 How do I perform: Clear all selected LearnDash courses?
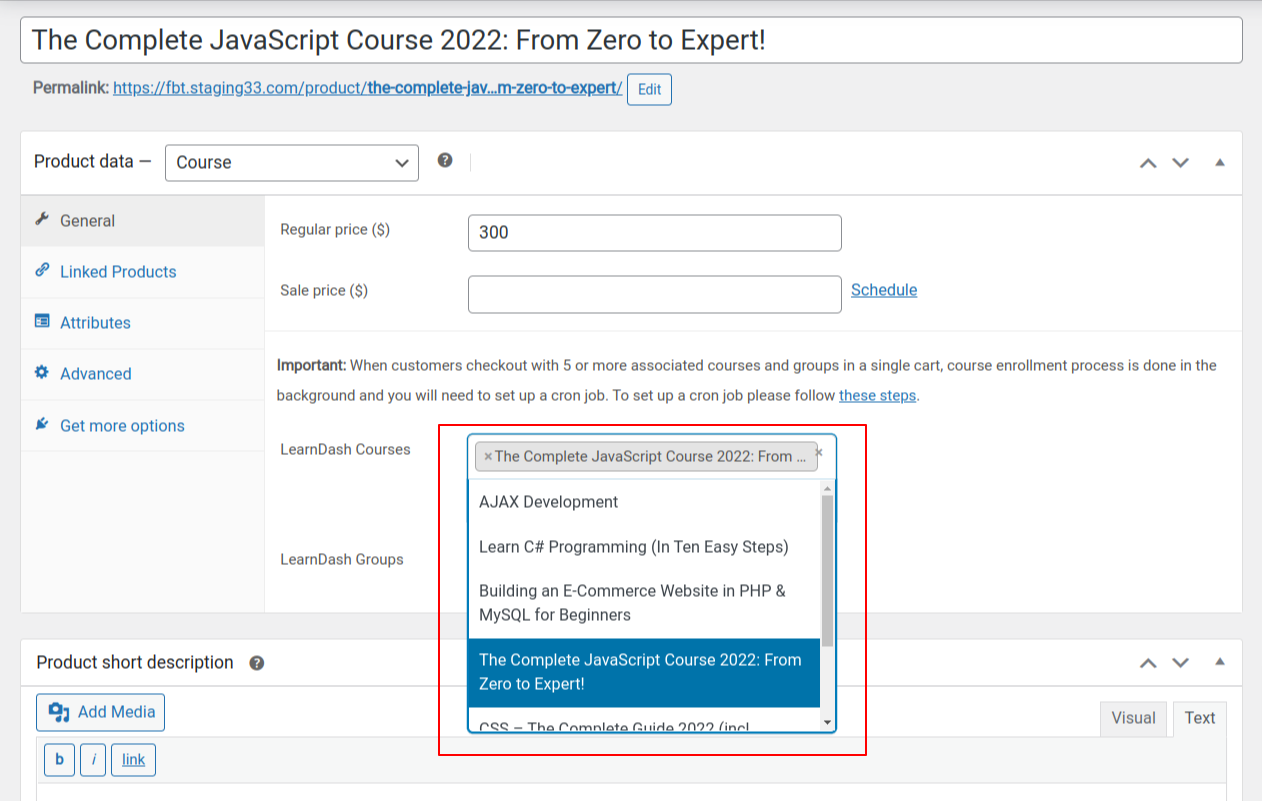(x=819, y=453)
